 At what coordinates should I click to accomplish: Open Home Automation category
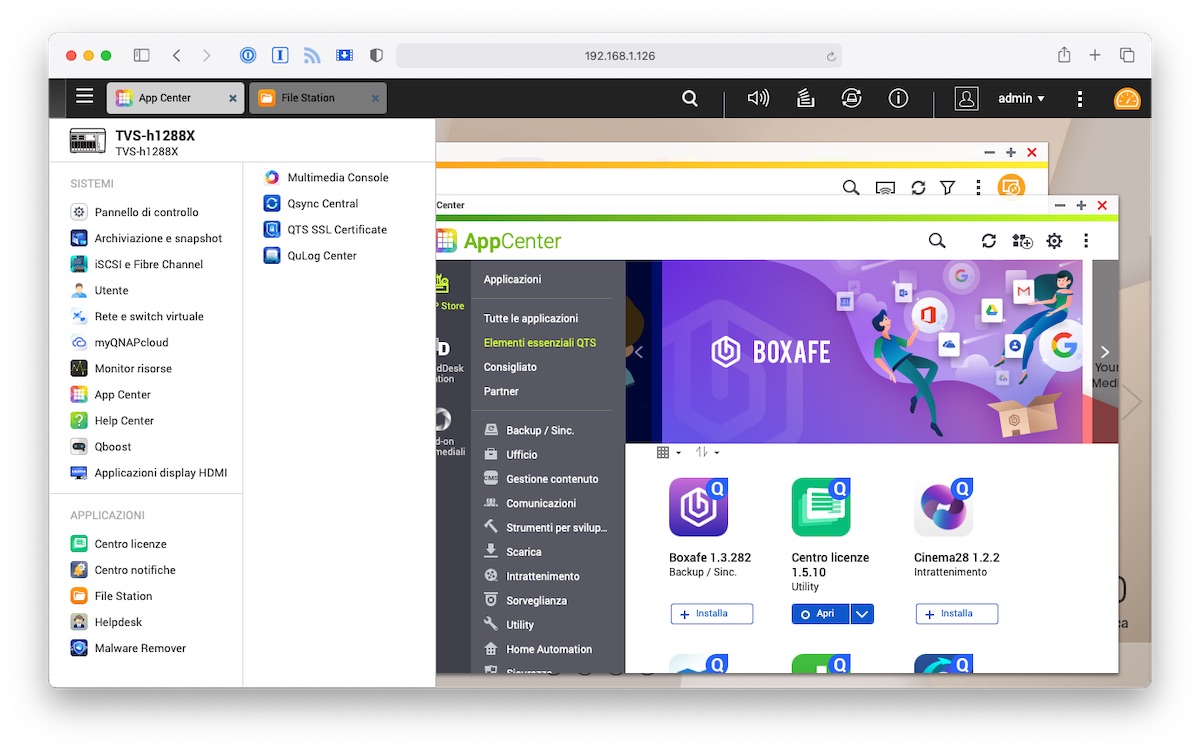pos(538,649)
